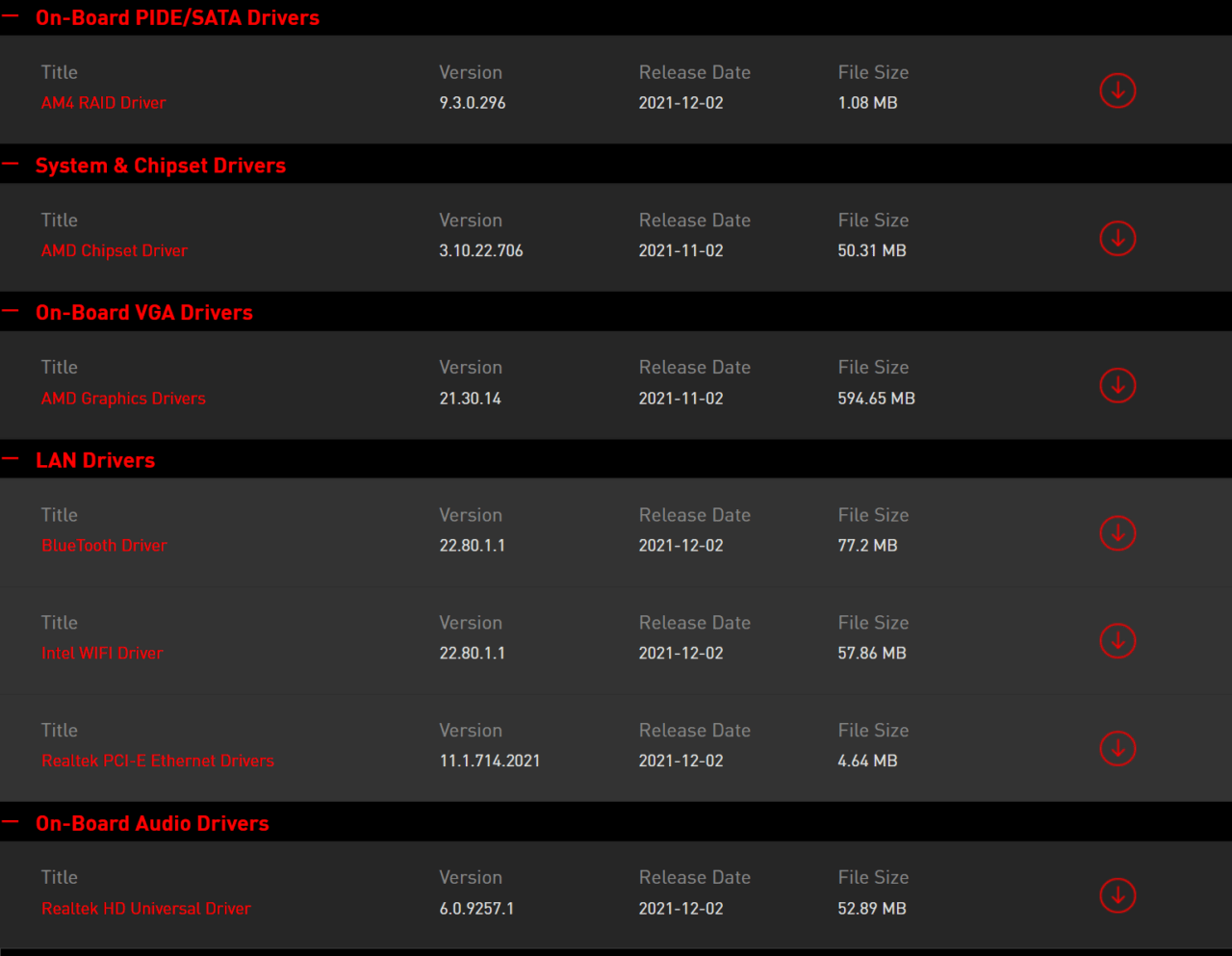Download the AMD Graphics Drivers
1232x956 pixels.
[1117, 385]
